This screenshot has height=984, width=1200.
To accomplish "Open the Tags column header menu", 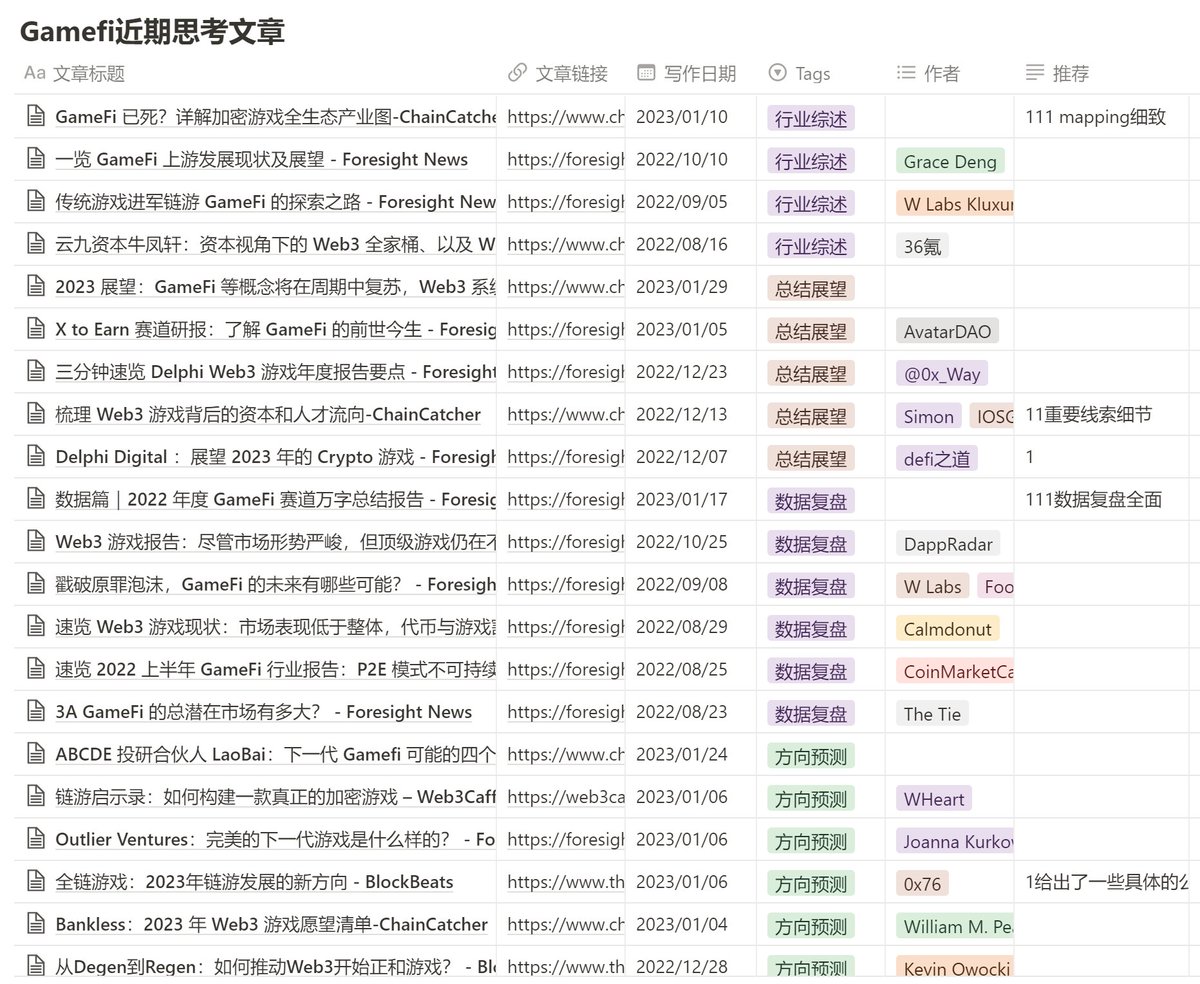I will tap(800, 73).
